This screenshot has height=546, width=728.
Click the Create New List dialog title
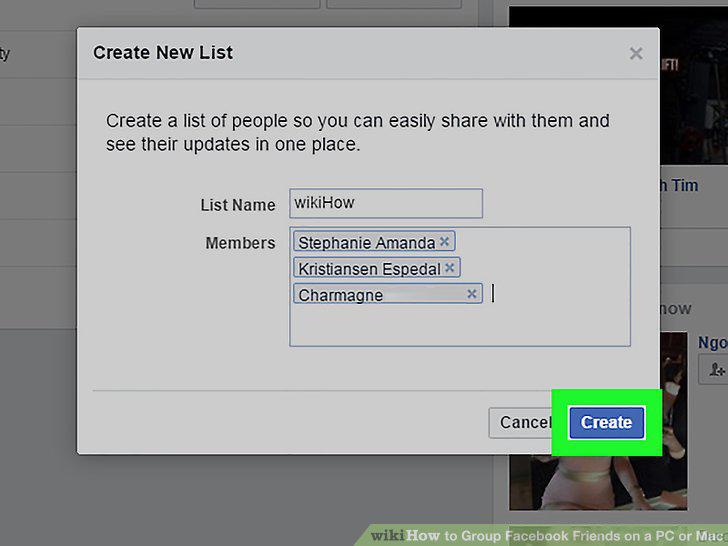[x=163, y=52]
